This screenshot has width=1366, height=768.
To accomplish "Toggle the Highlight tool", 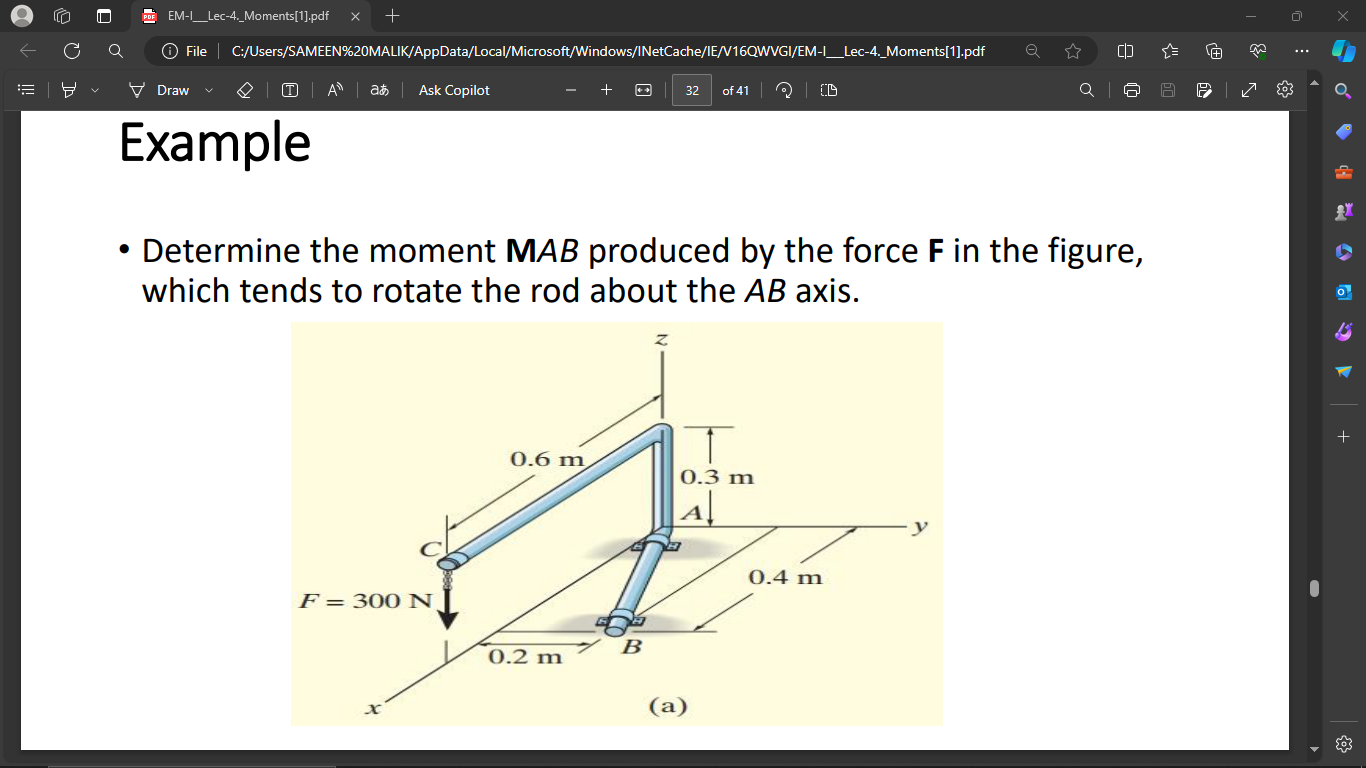I will point(68,90).
